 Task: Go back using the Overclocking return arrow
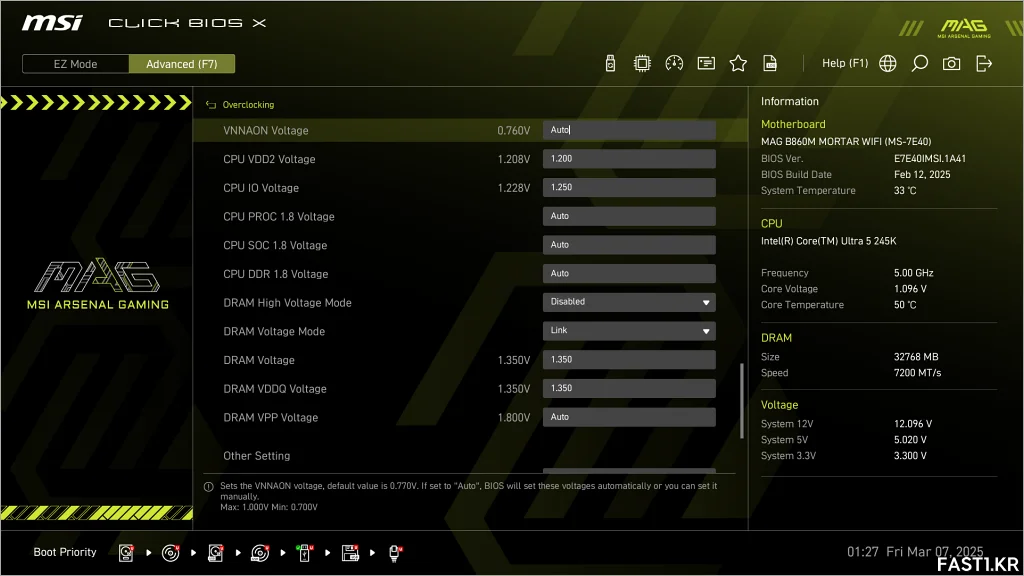pos(210,104)
